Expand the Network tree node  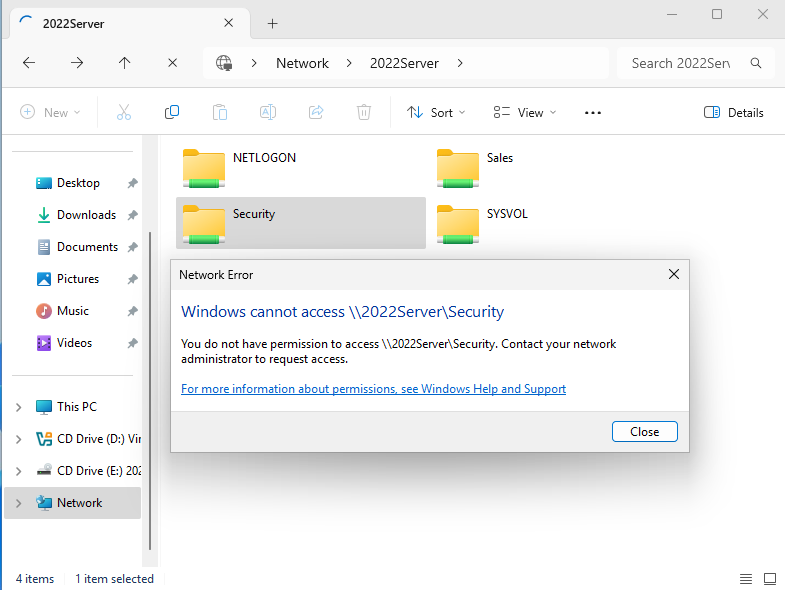[x=19, y=503]
